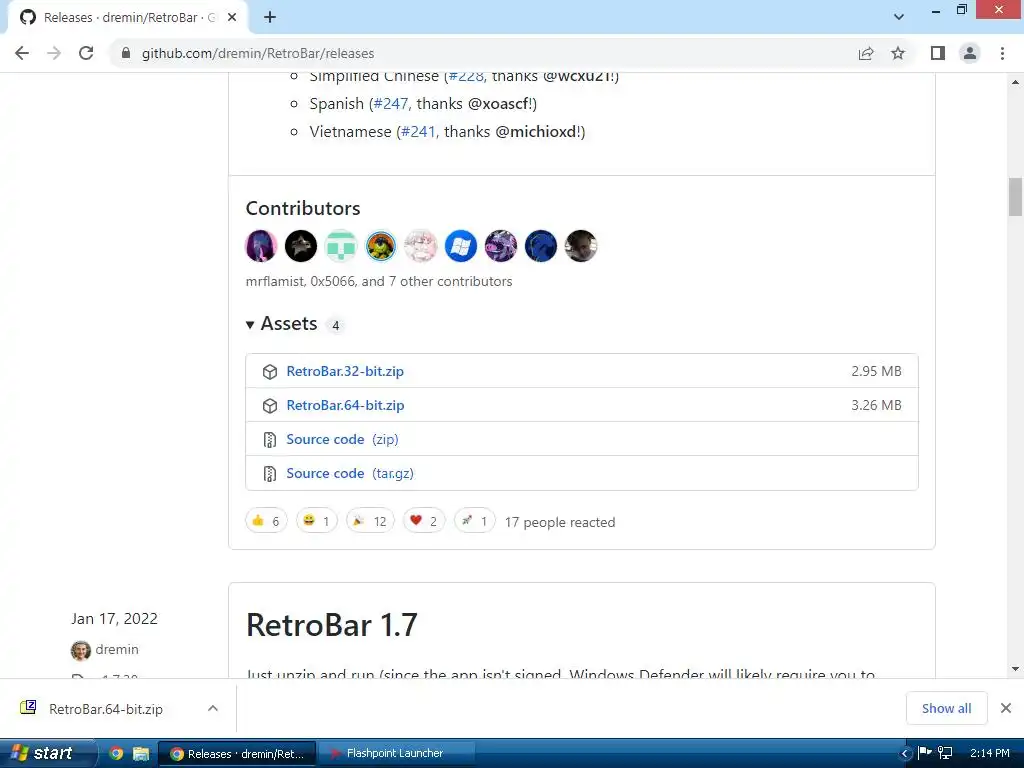Click the address bar URL
Image resolution: width=1024 pixels, height=768 pixels.
258,54
